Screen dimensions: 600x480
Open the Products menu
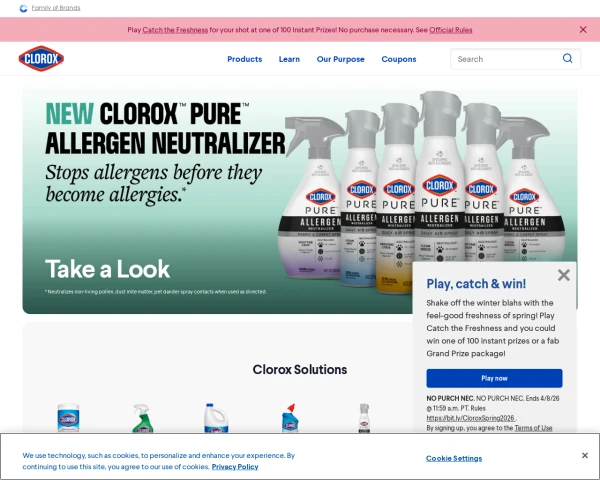245,59
